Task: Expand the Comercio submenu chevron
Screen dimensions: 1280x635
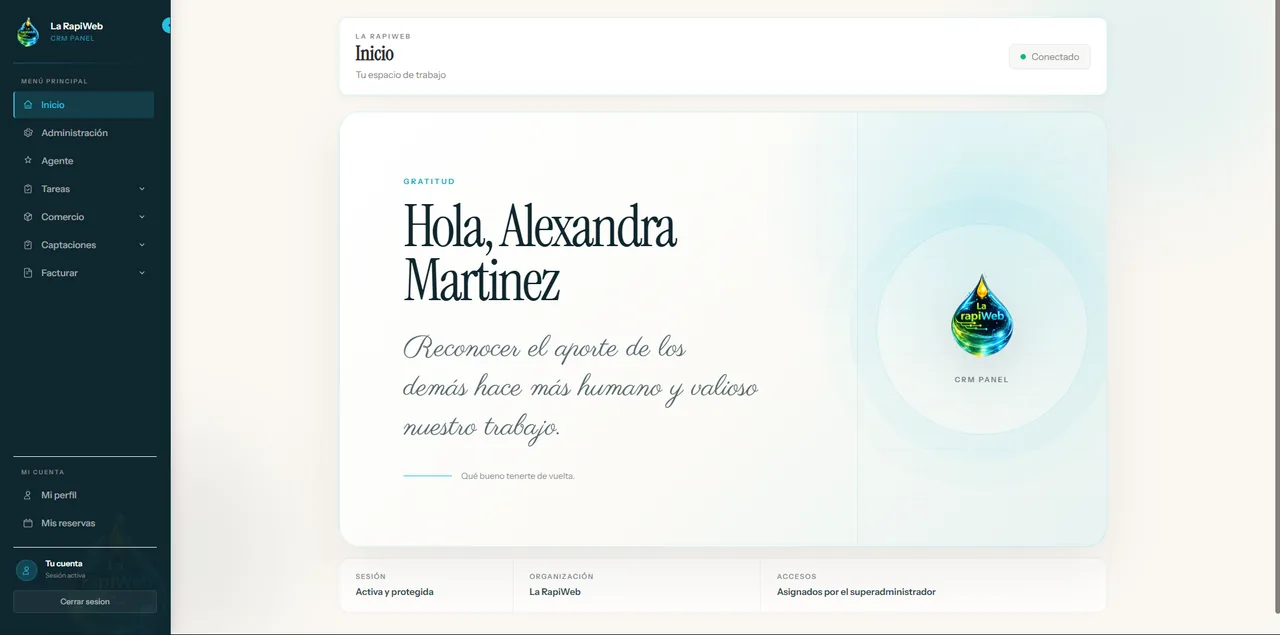Action: tap(142, 217)
